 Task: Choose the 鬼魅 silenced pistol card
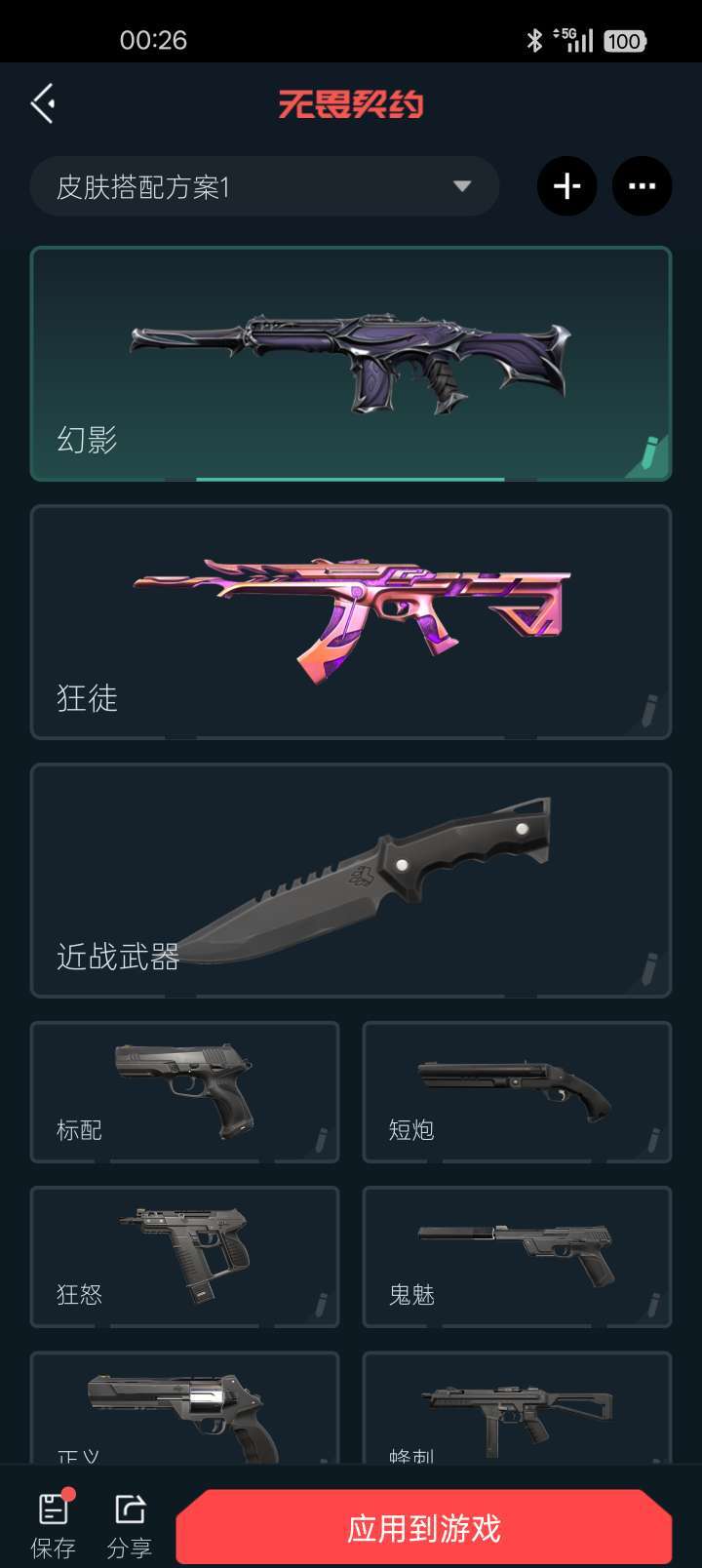(x=517, y=1257)
